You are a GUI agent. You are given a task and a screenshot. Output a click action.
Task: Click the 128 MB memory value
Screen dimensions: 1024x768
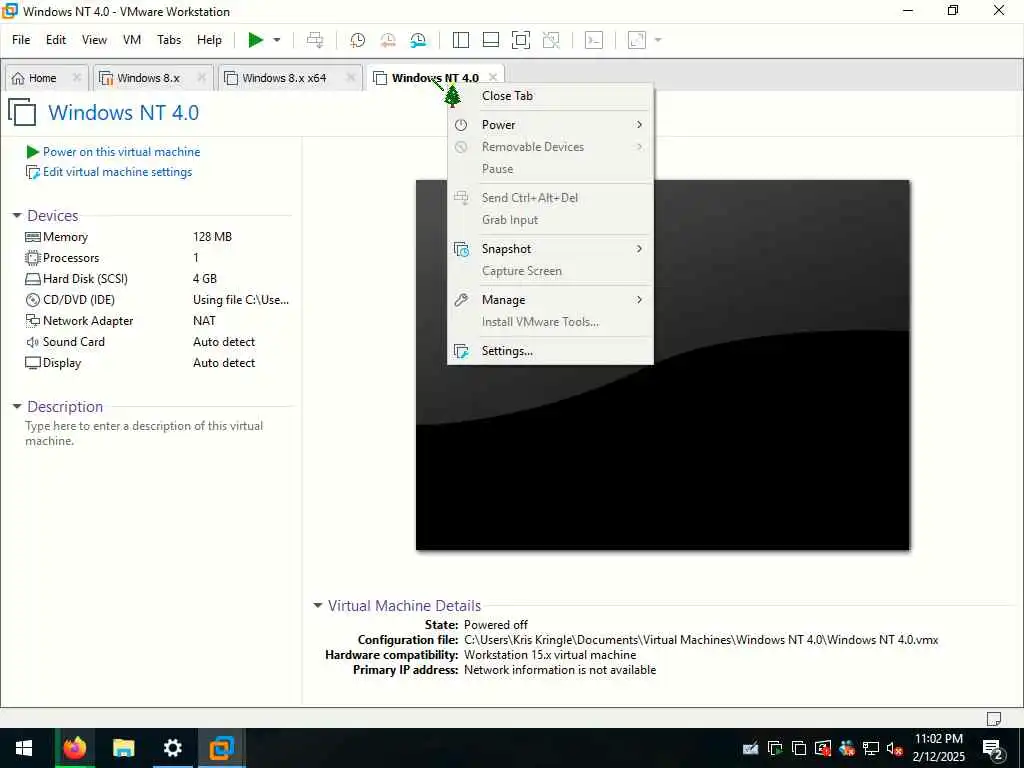click(x=212, y=237)
